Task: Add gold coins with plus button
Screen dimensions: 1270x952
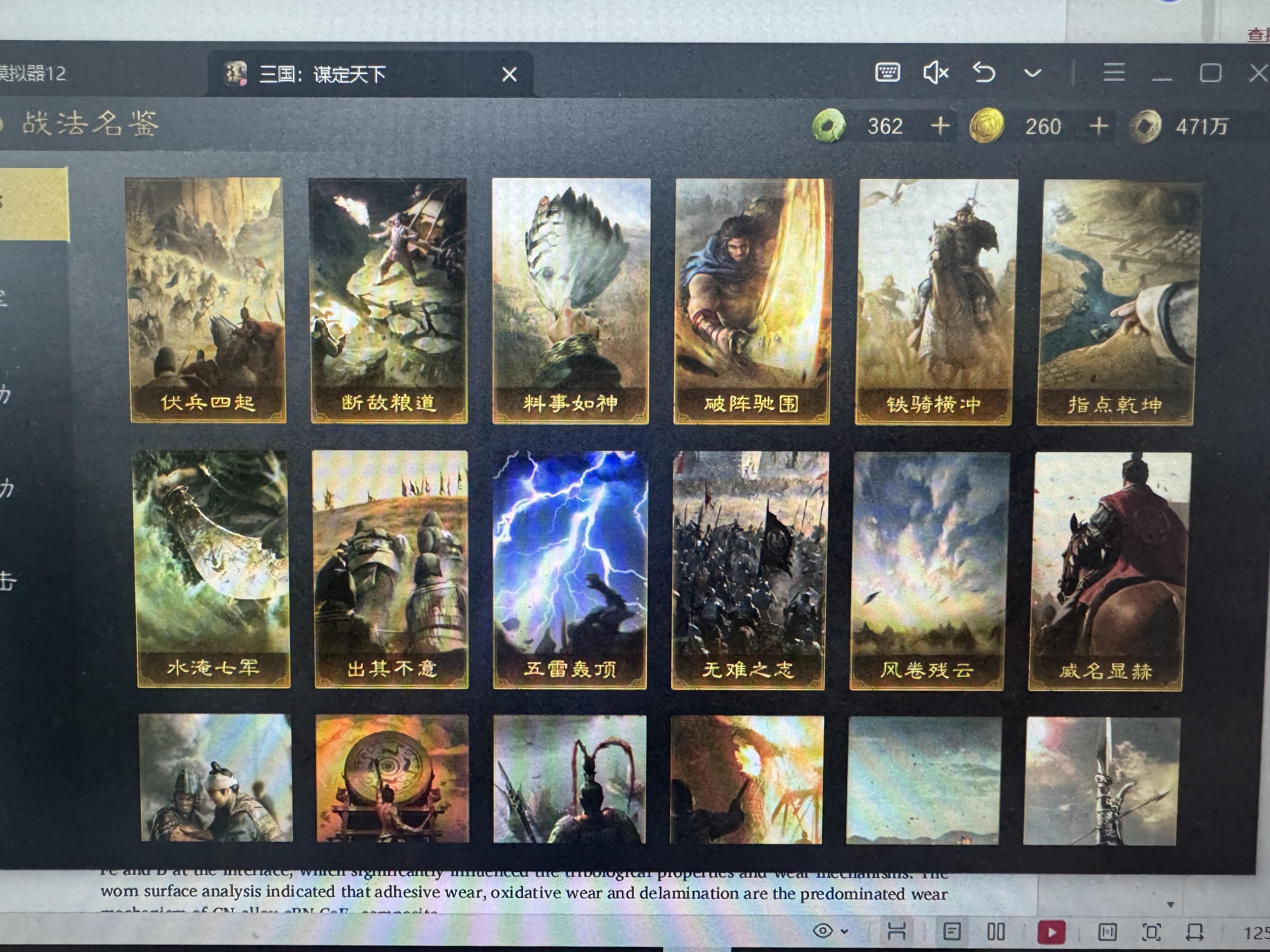Action: click(1098, 126)
